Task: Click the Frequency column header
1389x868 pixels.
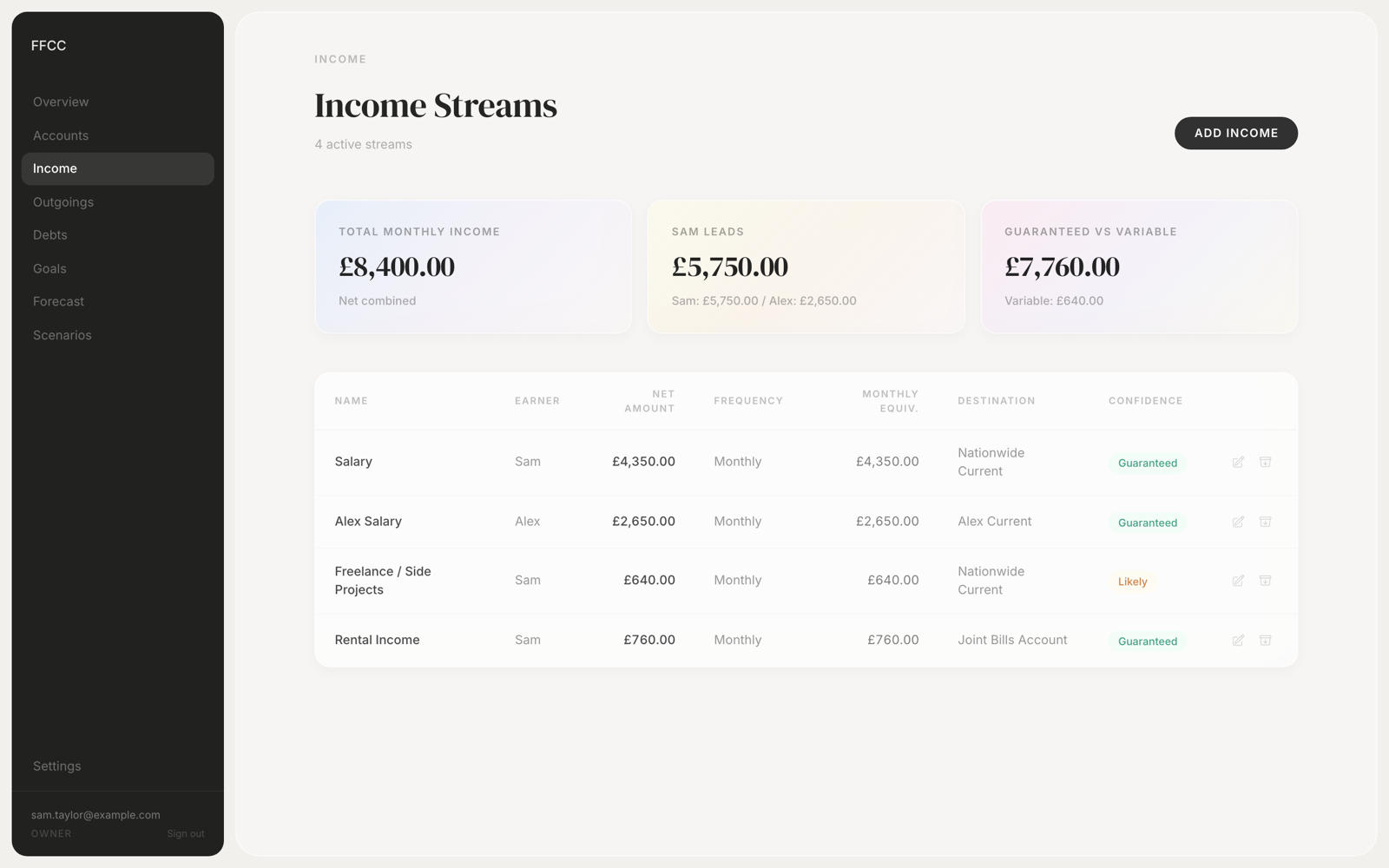Action: pyautogui.click(x=748, y=401)
